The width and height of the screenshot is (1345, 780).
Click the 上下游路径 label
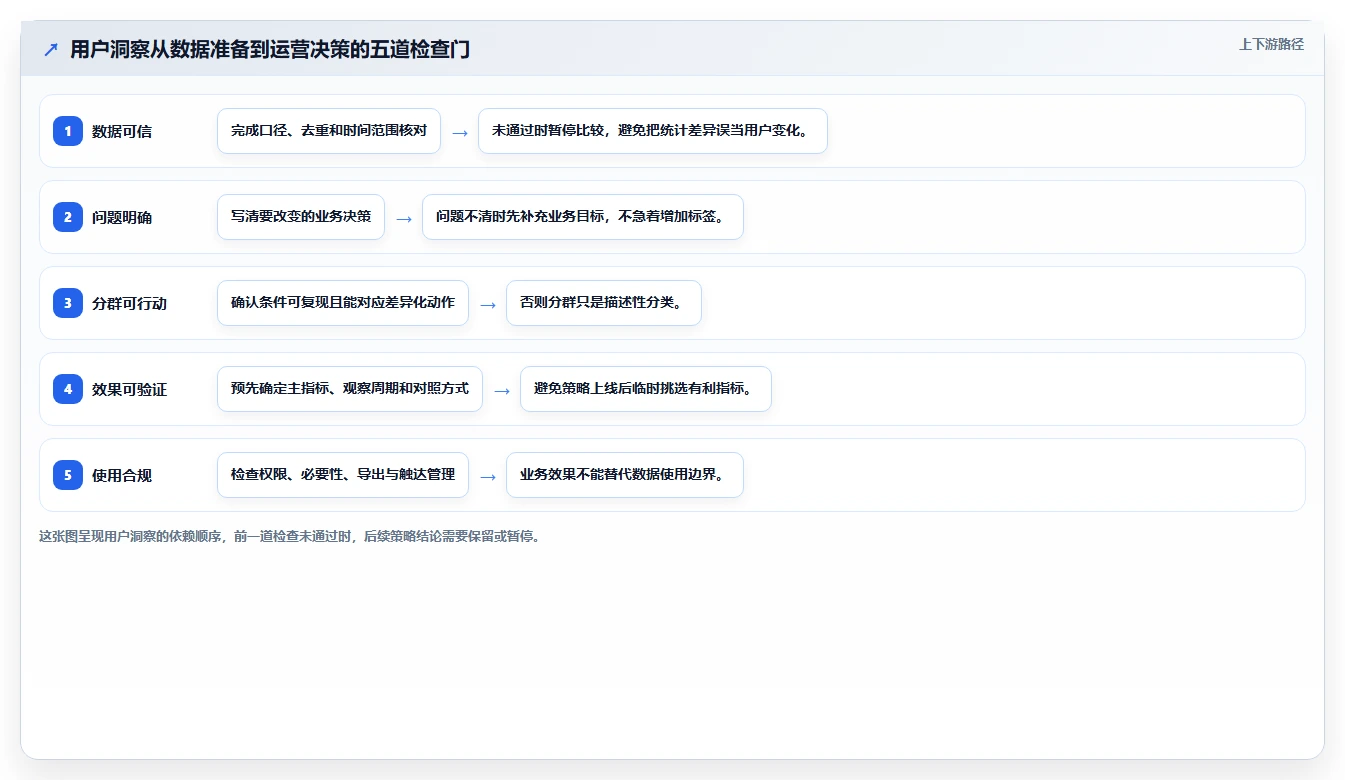coord(1271,44)
